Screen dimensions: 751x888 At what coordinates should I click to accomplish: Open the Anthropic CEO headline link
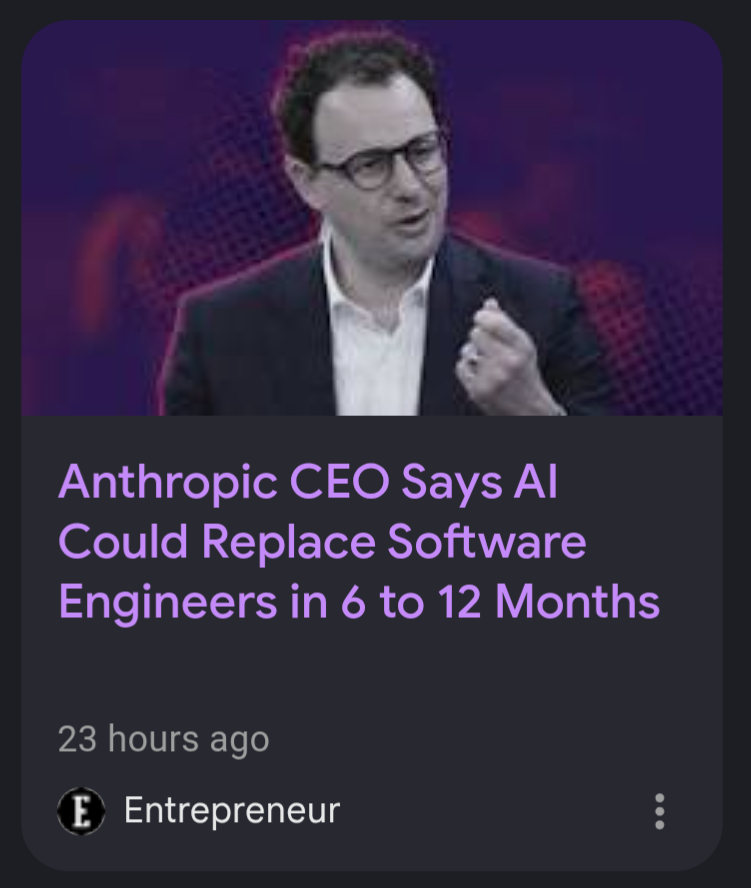359,541
